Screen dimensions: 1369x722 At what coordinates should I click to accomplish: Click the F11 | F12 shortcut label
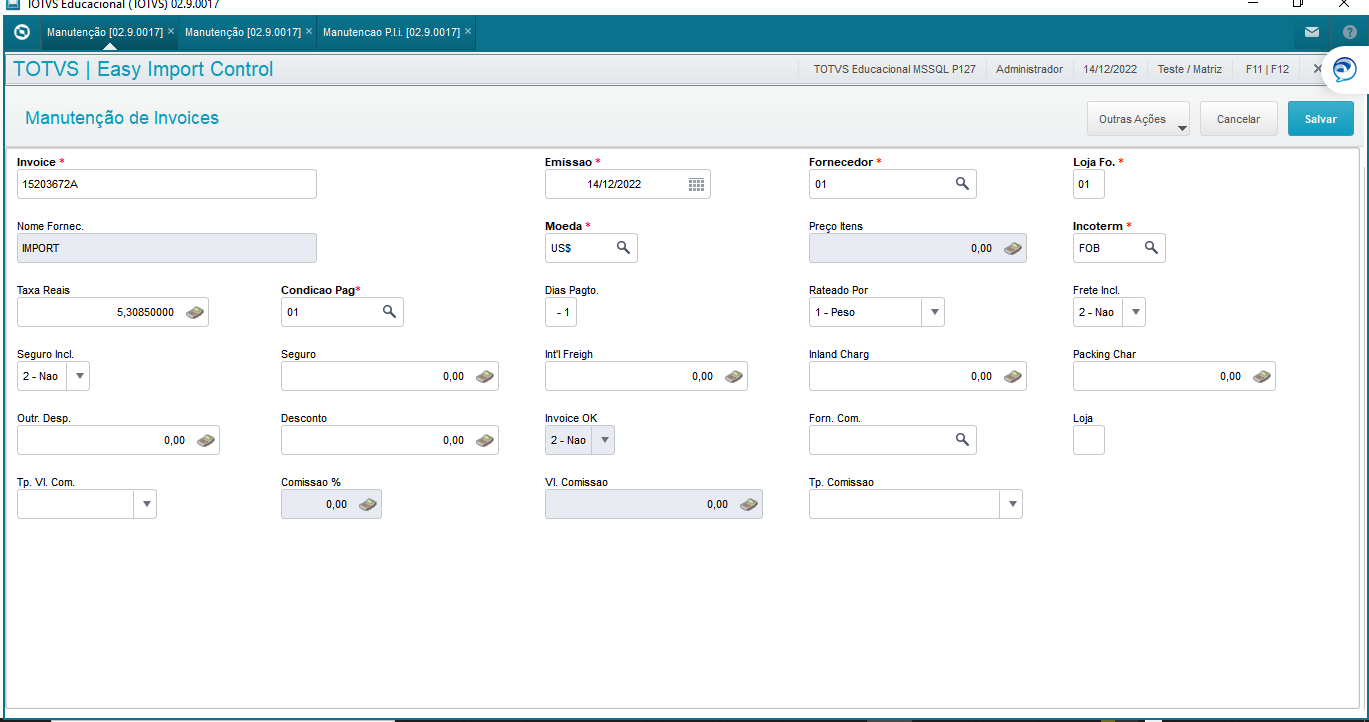pos(1267,69)
